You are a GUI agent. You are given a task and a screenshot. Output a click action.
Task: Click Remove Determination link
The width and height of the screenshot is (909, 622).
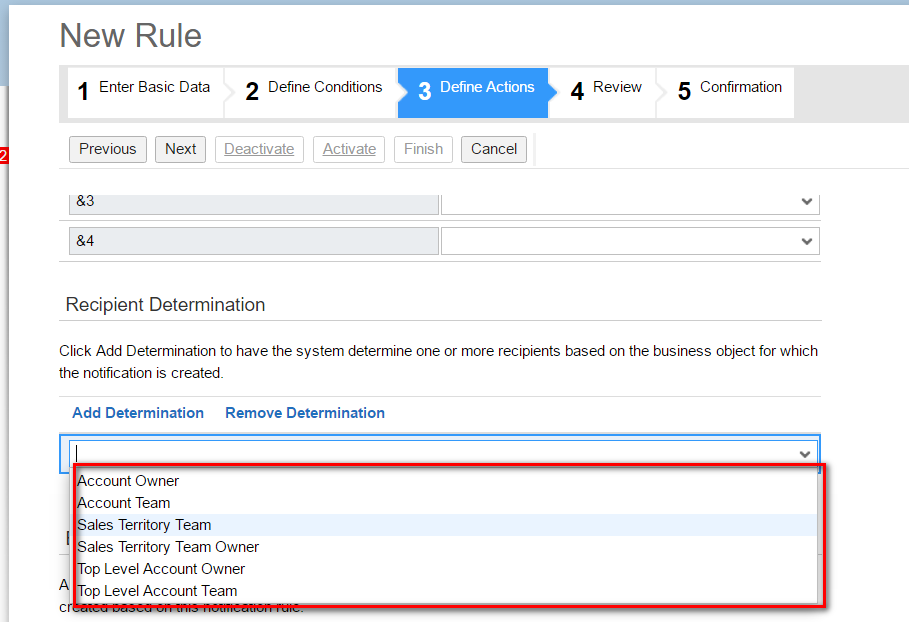click(x=305, y=413)
